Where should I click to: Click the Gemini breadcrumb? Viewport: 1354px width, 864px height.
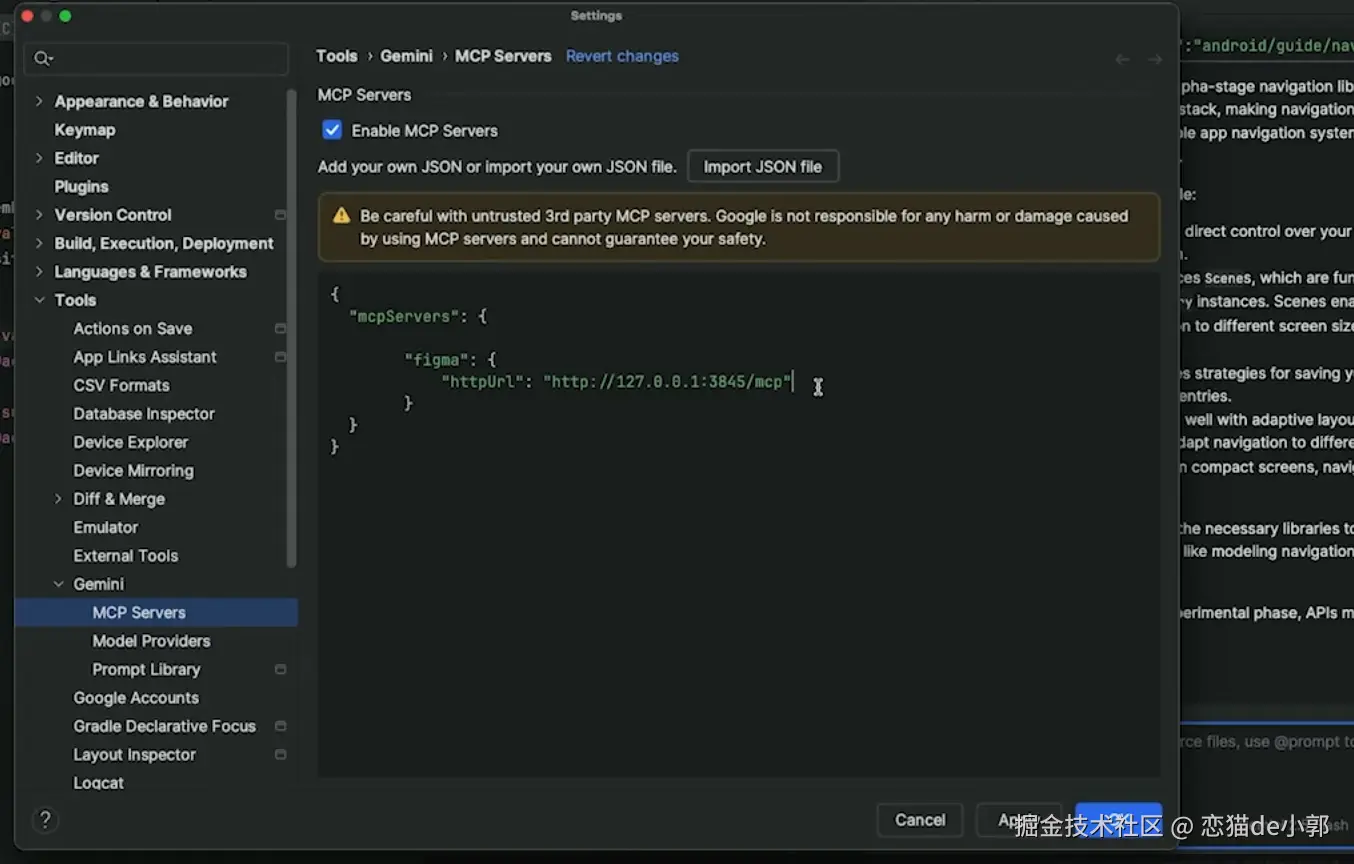(x=406, y=56)
